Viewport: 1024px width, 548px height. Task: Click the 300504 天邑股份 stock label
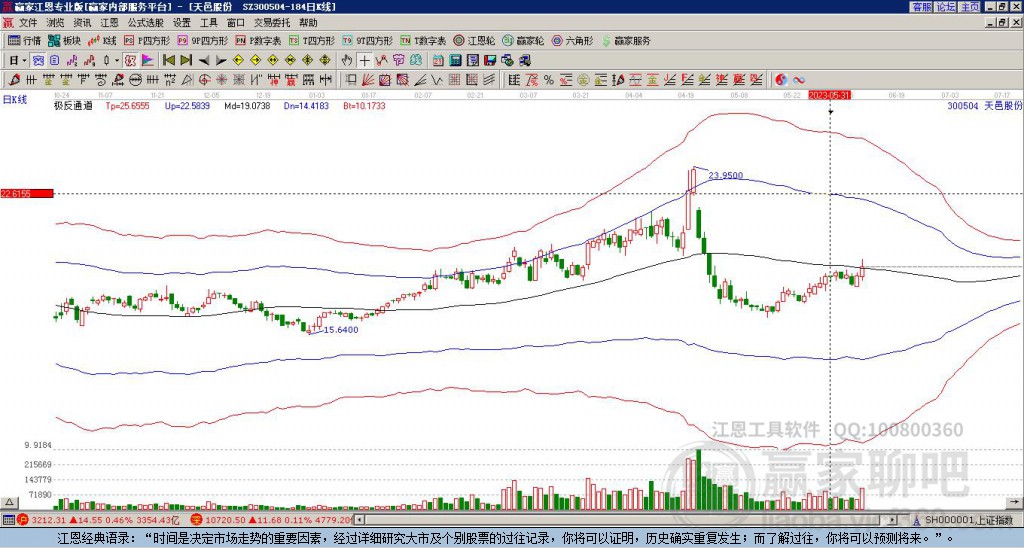tap(984, 105)
